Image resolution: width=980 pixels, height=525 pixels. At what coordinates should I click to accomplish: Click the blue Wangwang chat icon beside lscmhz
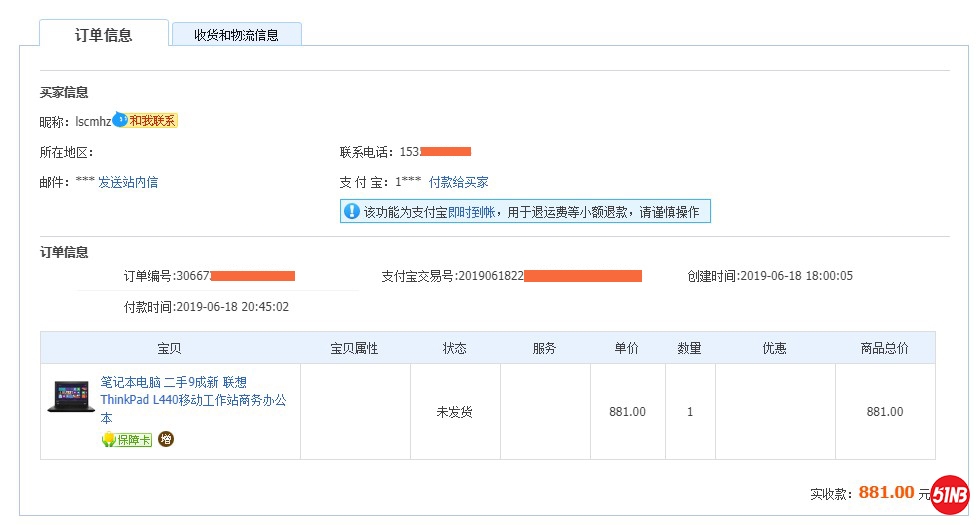tap(120, 120)
